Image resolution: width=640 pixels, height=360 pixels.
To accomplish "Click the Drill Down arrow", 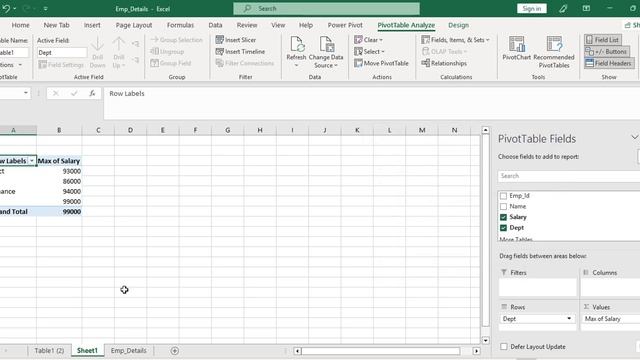I will coord(97,52).
